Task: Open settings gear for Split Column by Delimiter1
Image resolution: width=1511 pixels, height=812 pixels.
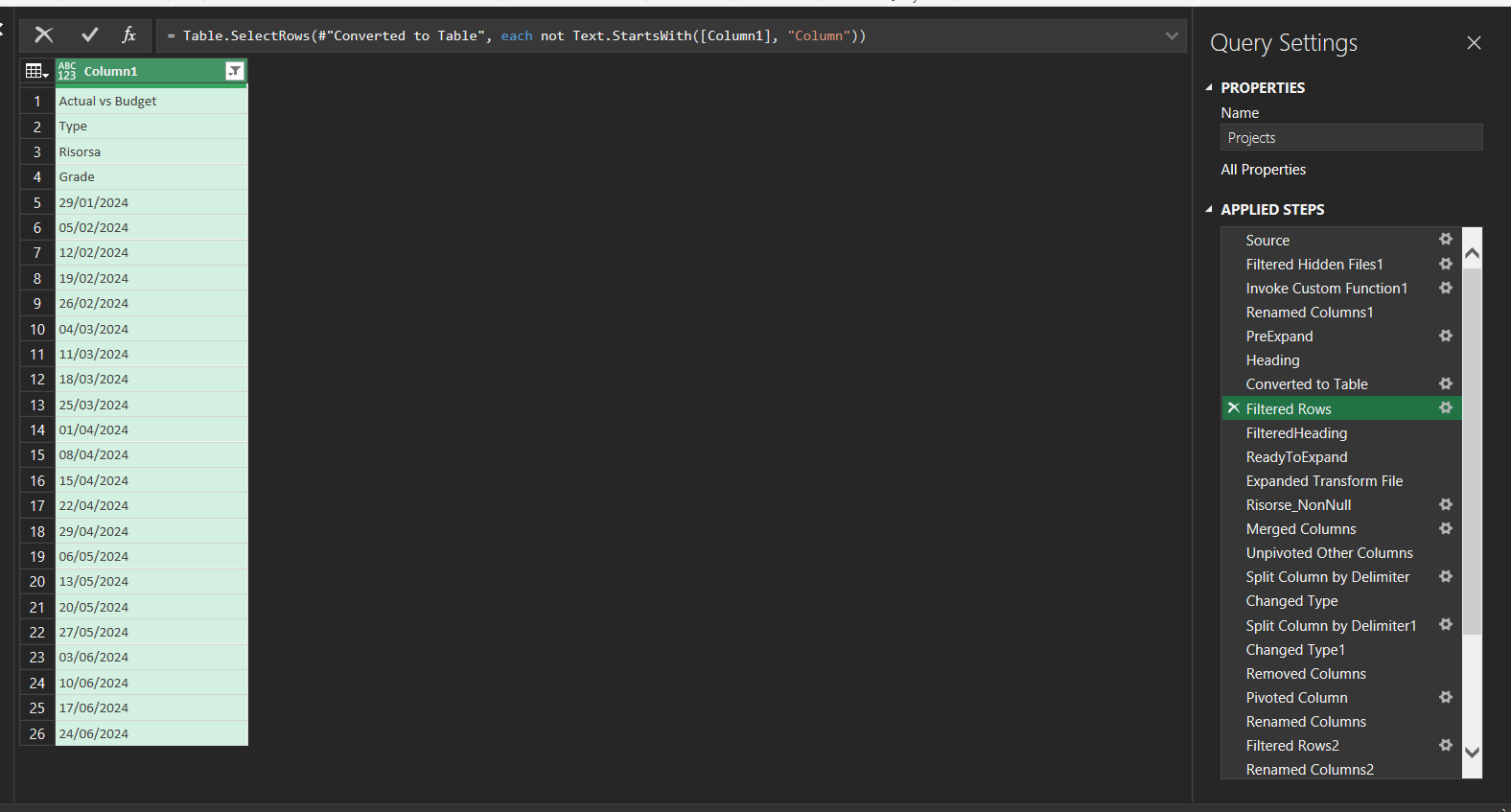Action: pos(1446,625)
